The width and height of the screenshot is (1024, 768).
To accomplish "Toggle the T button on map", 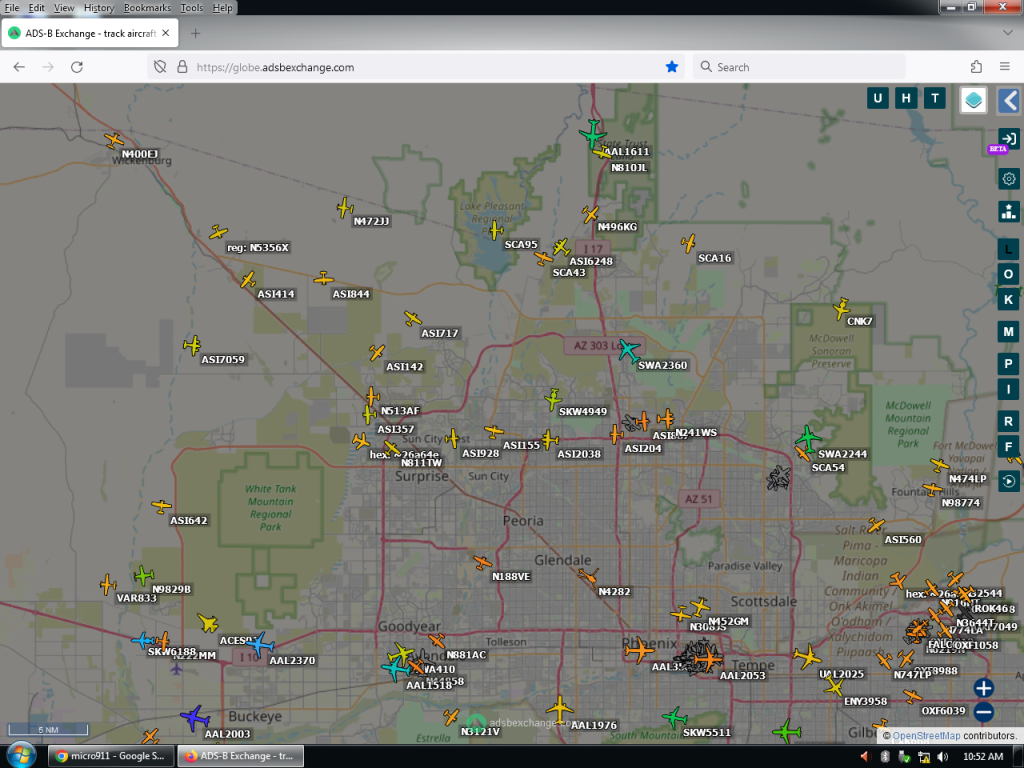I will [x=935, y=99].
